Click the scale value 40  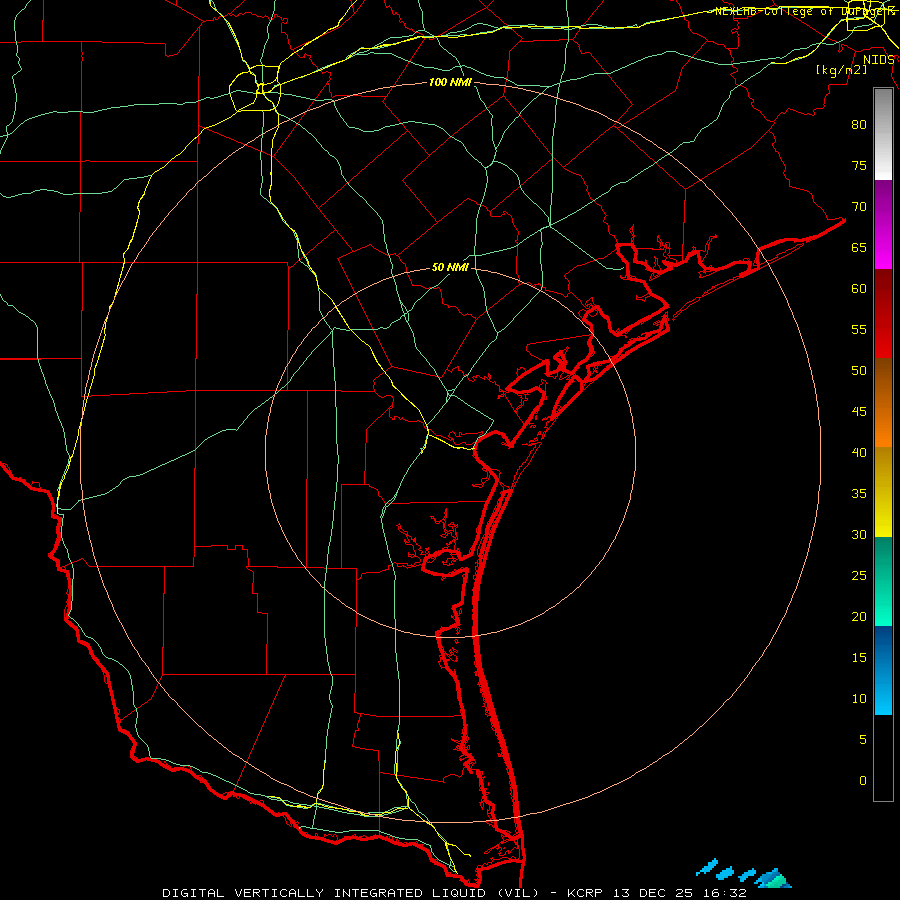point(859,453)
